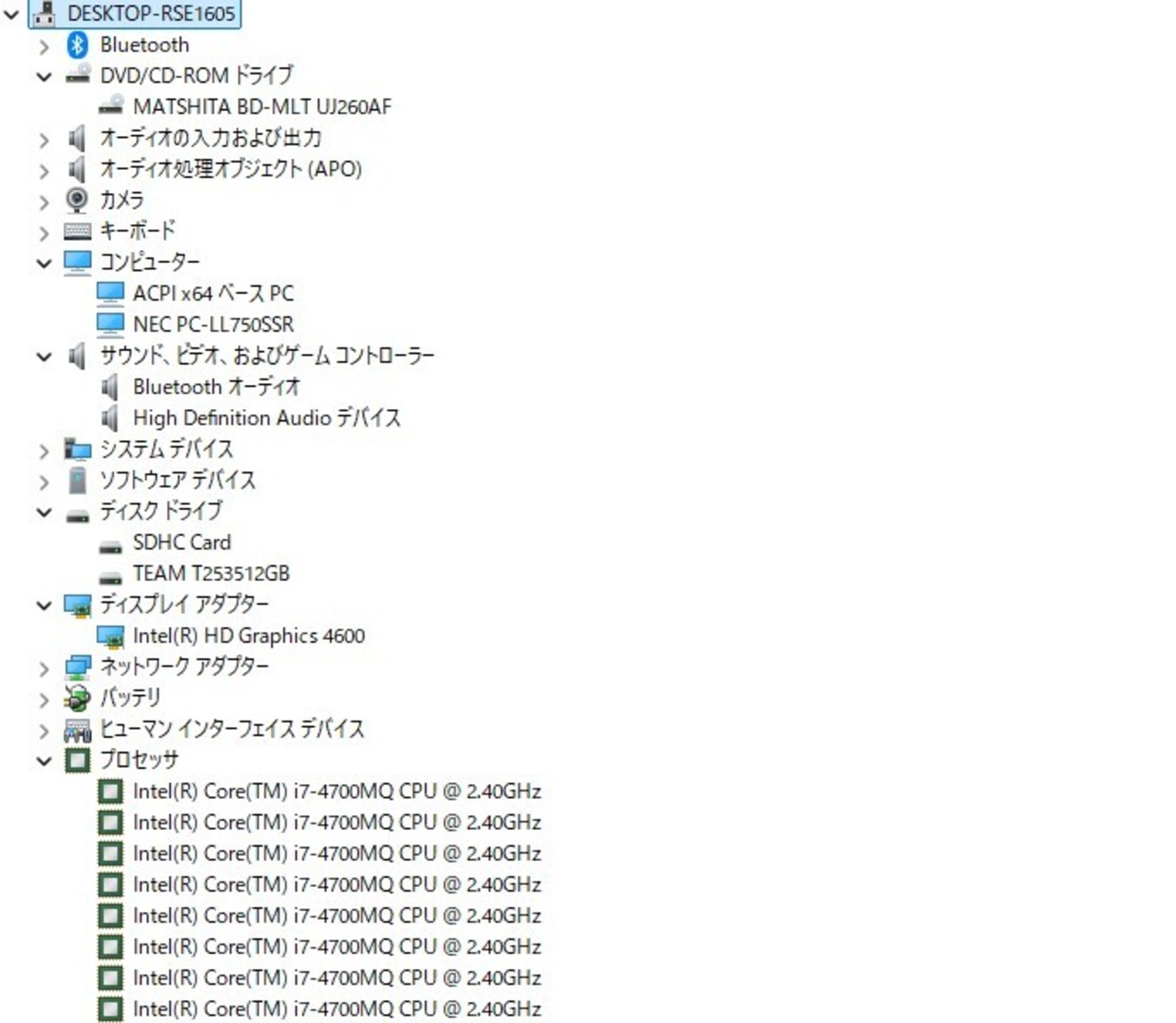Click the TEAM T253512GB drive icon

coord(110,578)
